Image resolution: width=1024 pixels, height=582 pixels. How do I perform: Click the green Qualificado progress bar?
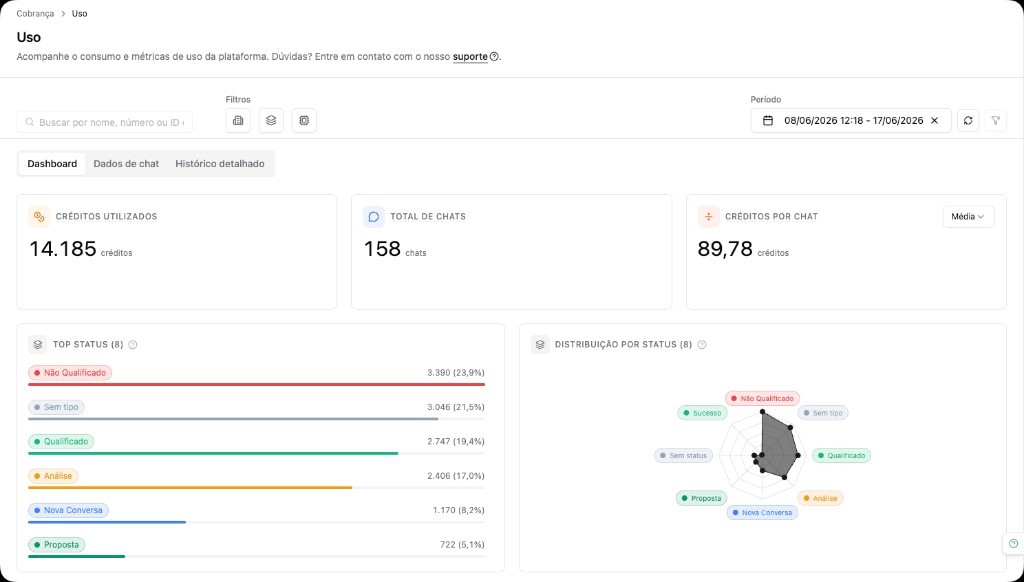pos(213,453)
